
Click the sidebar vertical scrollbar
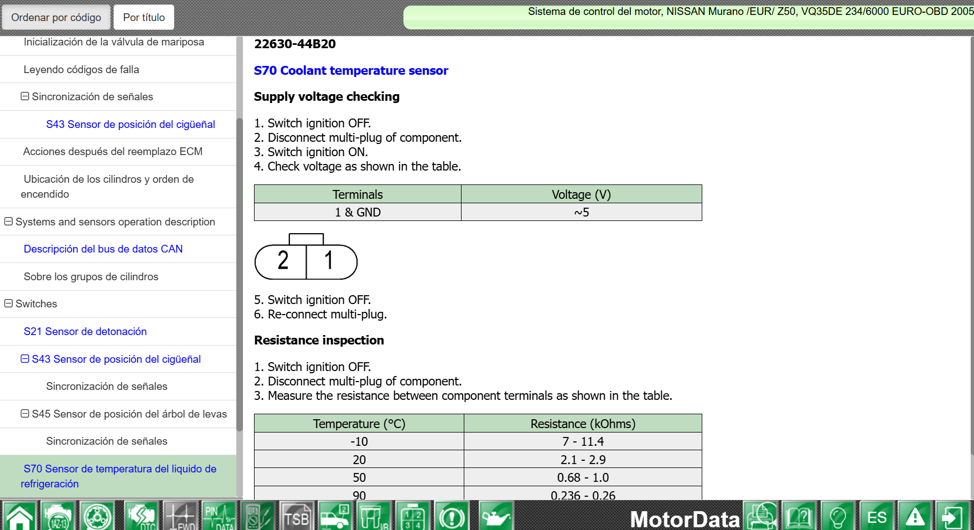(x=240, y=273)
